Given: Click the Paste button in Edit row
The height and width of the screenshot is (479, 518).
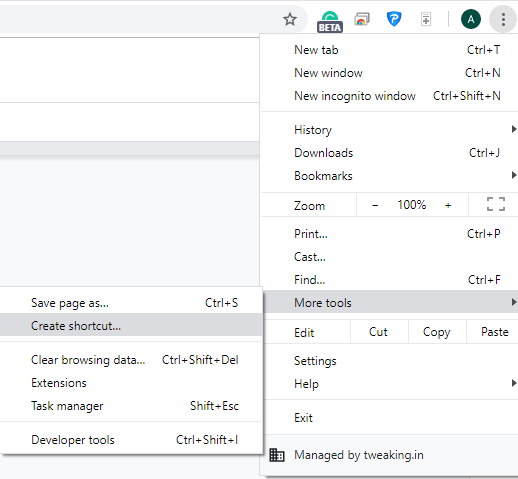Looking at the screenshot, I should click(493, 332).
